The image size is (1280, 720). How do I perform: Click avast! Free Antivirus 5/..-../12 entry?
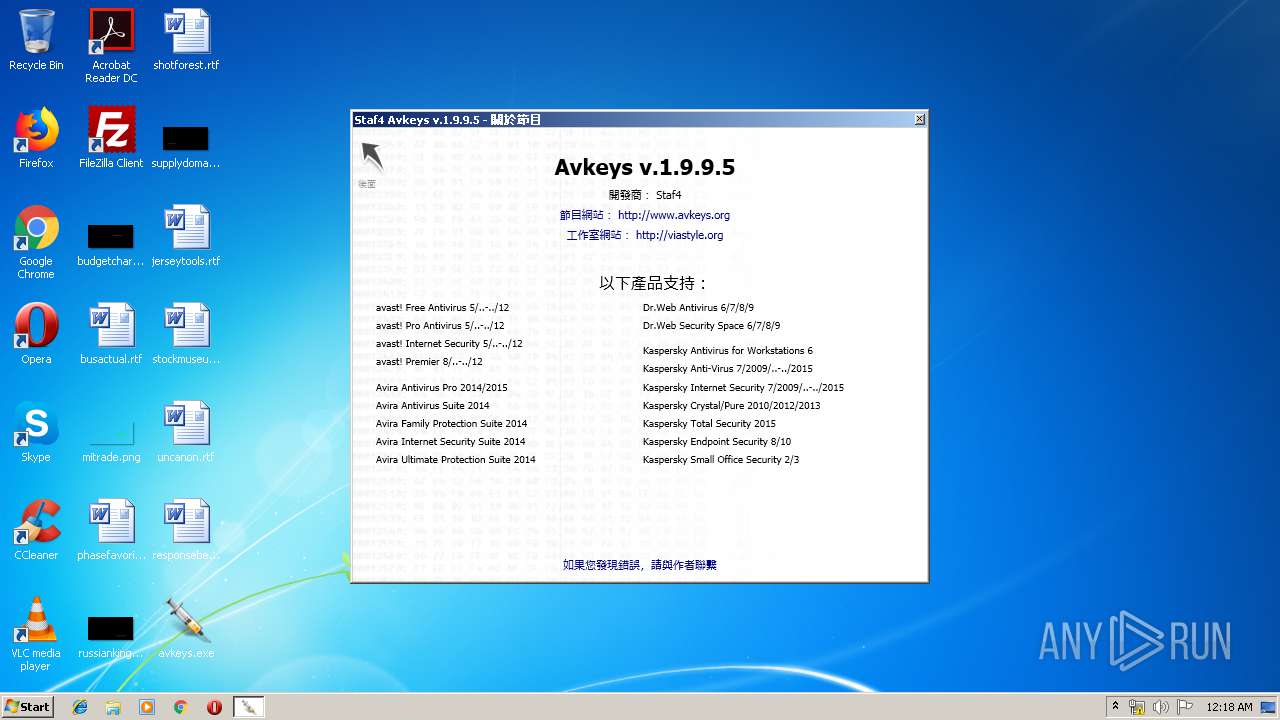tap(442, 308)
